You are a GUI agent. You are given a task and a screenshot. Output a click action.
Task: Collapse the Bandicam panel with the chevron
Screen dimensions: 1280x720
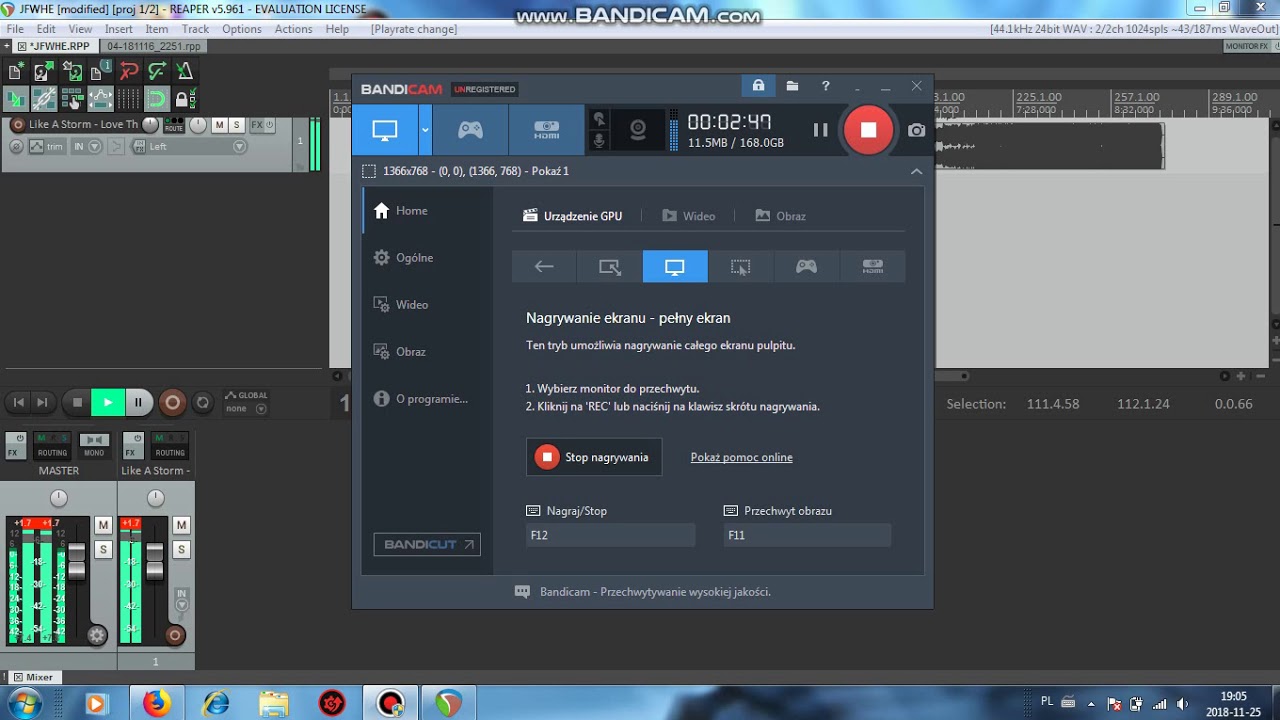click(916, 171)
